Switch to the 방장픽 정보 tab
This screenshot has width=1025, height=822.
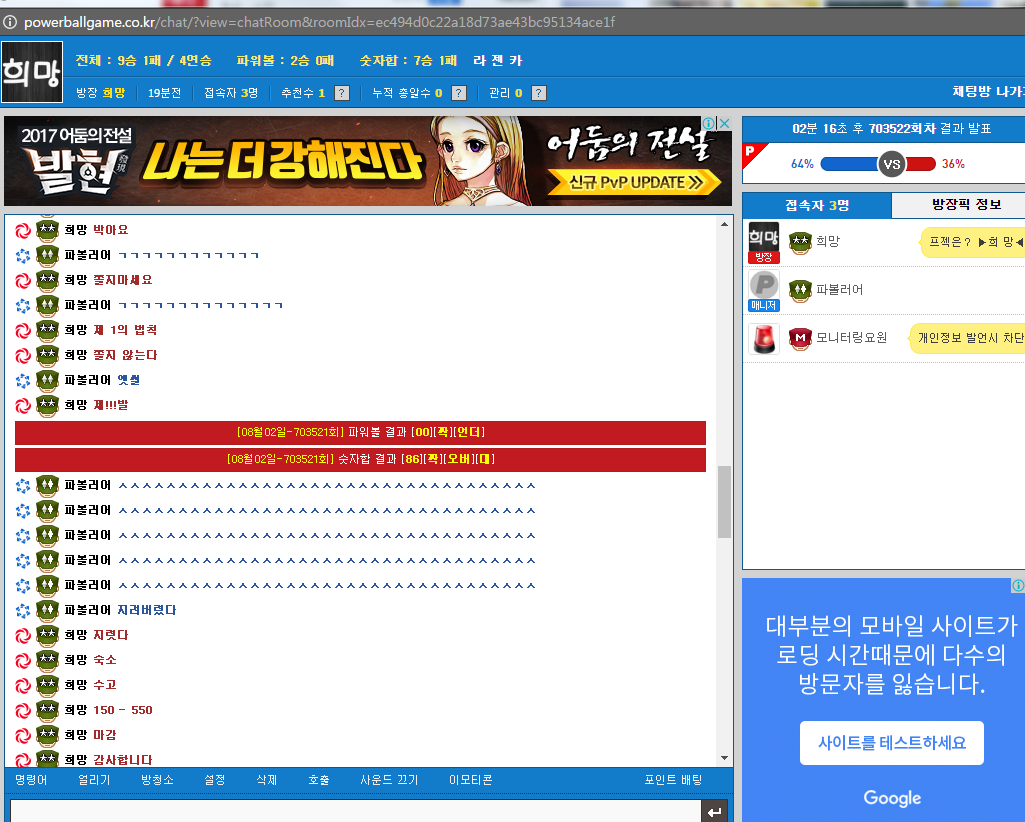pyautogui.click(x=958, y=205)
